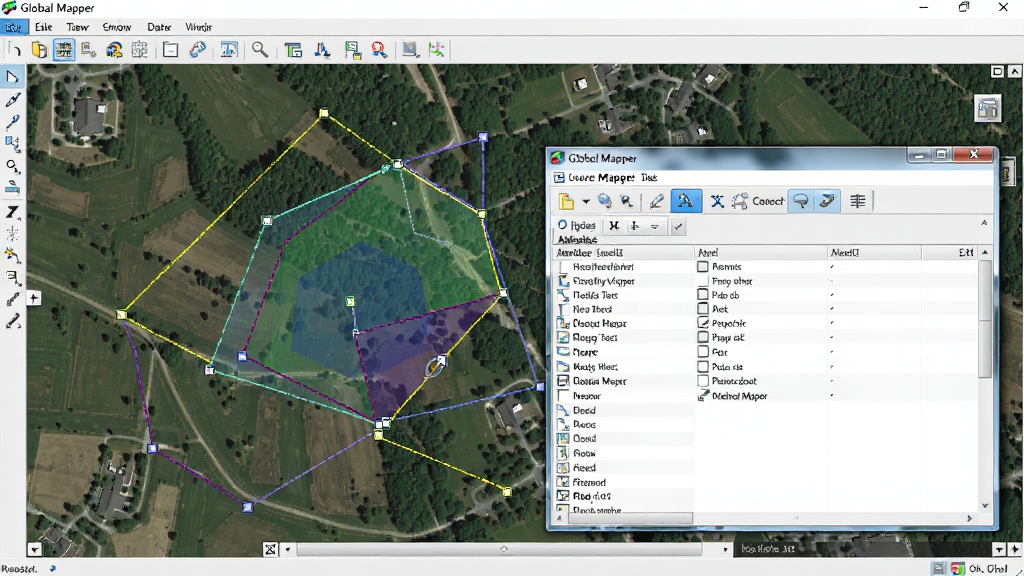Choose the magnifier zoom tool in left toolbar

tap(12, 166)
